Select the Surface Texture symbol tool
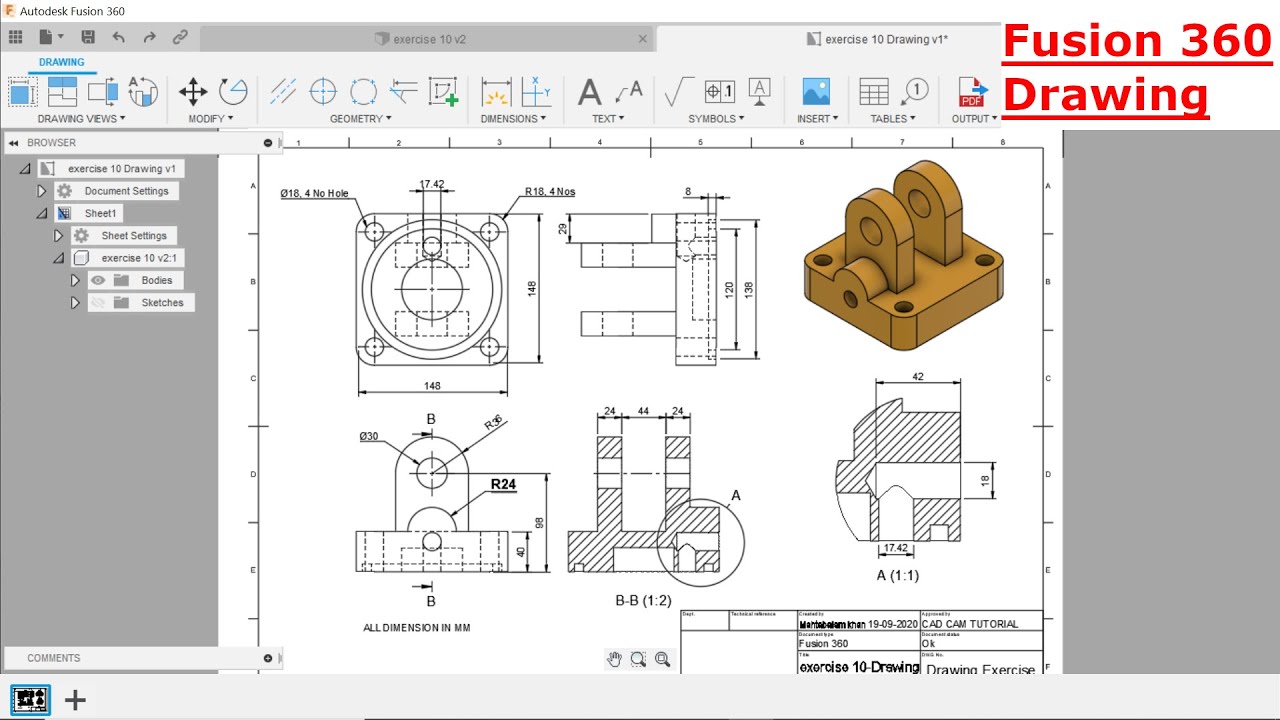1280x720 pixels. (678, 92)
